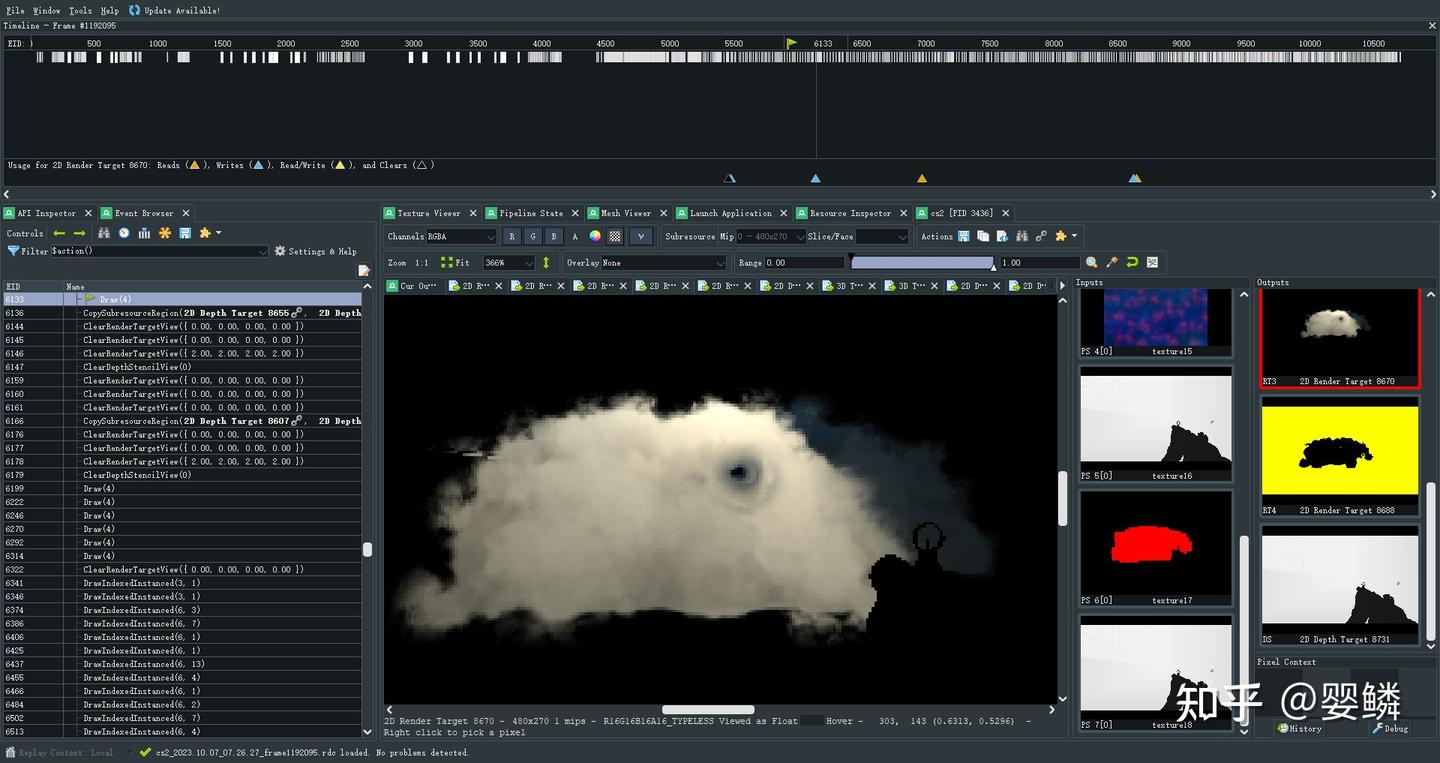This screenshot has width=1440, height=763.
Task: Select event 6179 ClearDepthStencilView(0)
Action: pyautogui.click(x=182, y=475)
